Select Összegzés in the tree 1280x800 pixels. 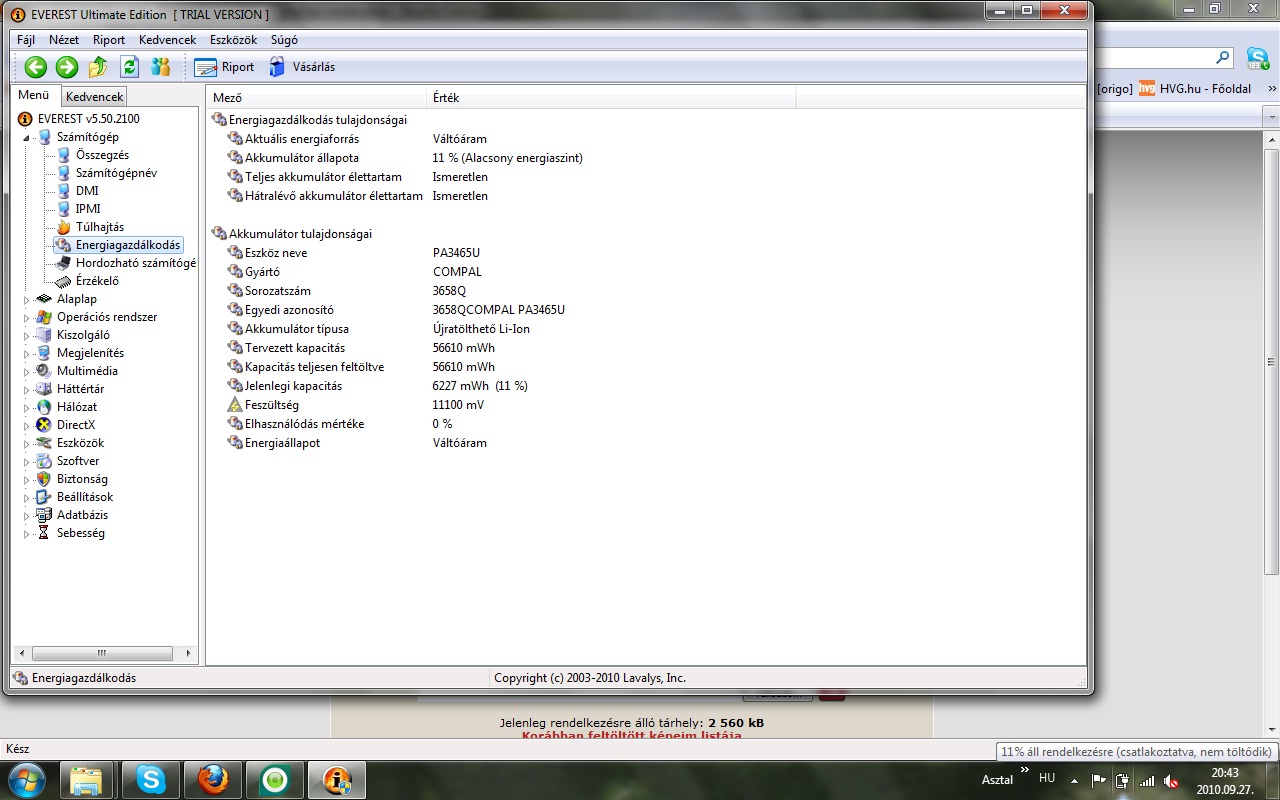tap(102, 155)
